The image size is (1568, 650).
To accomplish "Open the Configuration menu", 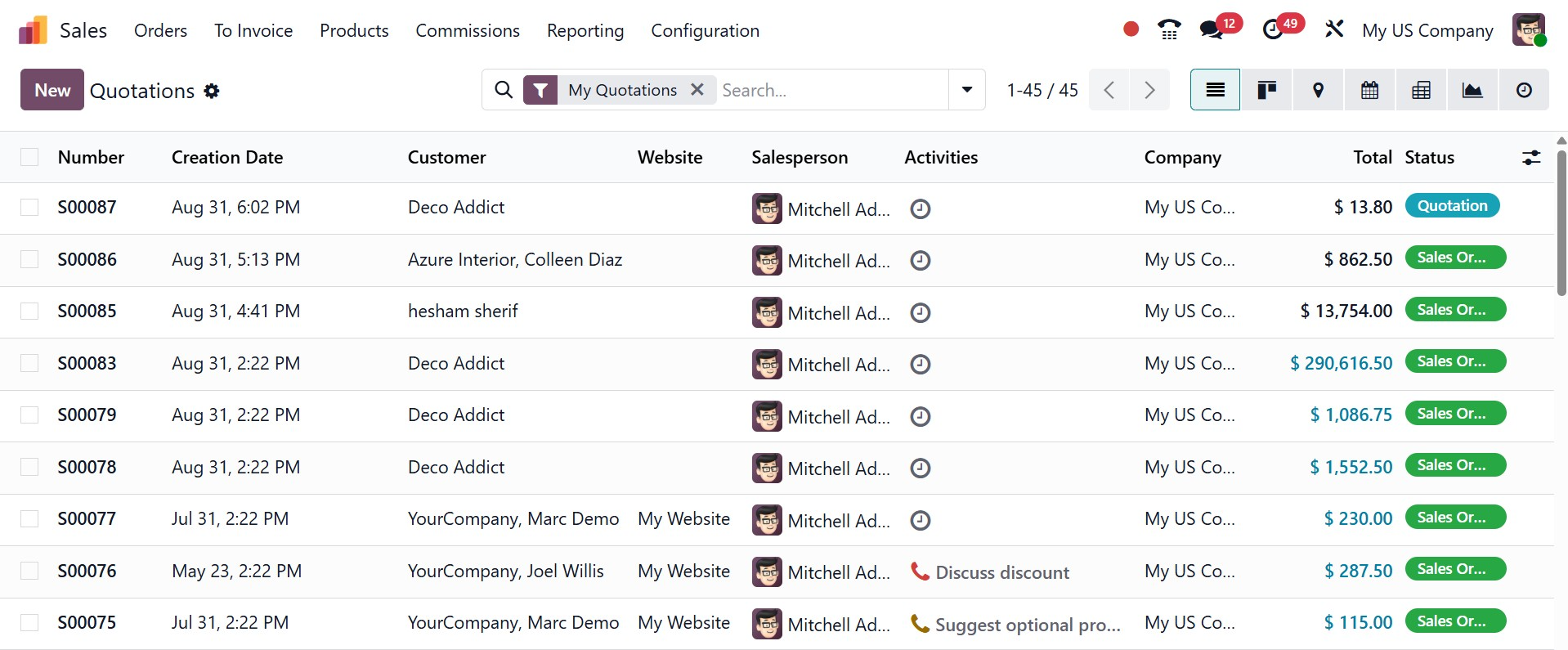I will (705, 31).
